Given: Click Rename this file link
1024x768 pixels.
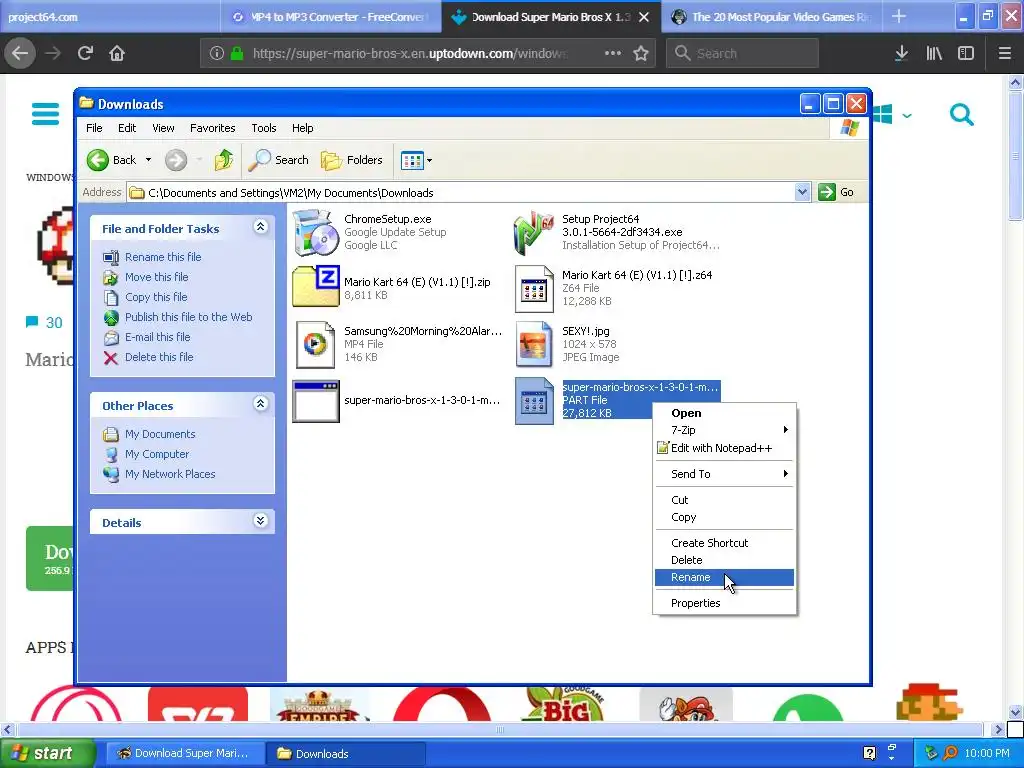Looking at the screenshot, I should [x=163, y=257].
